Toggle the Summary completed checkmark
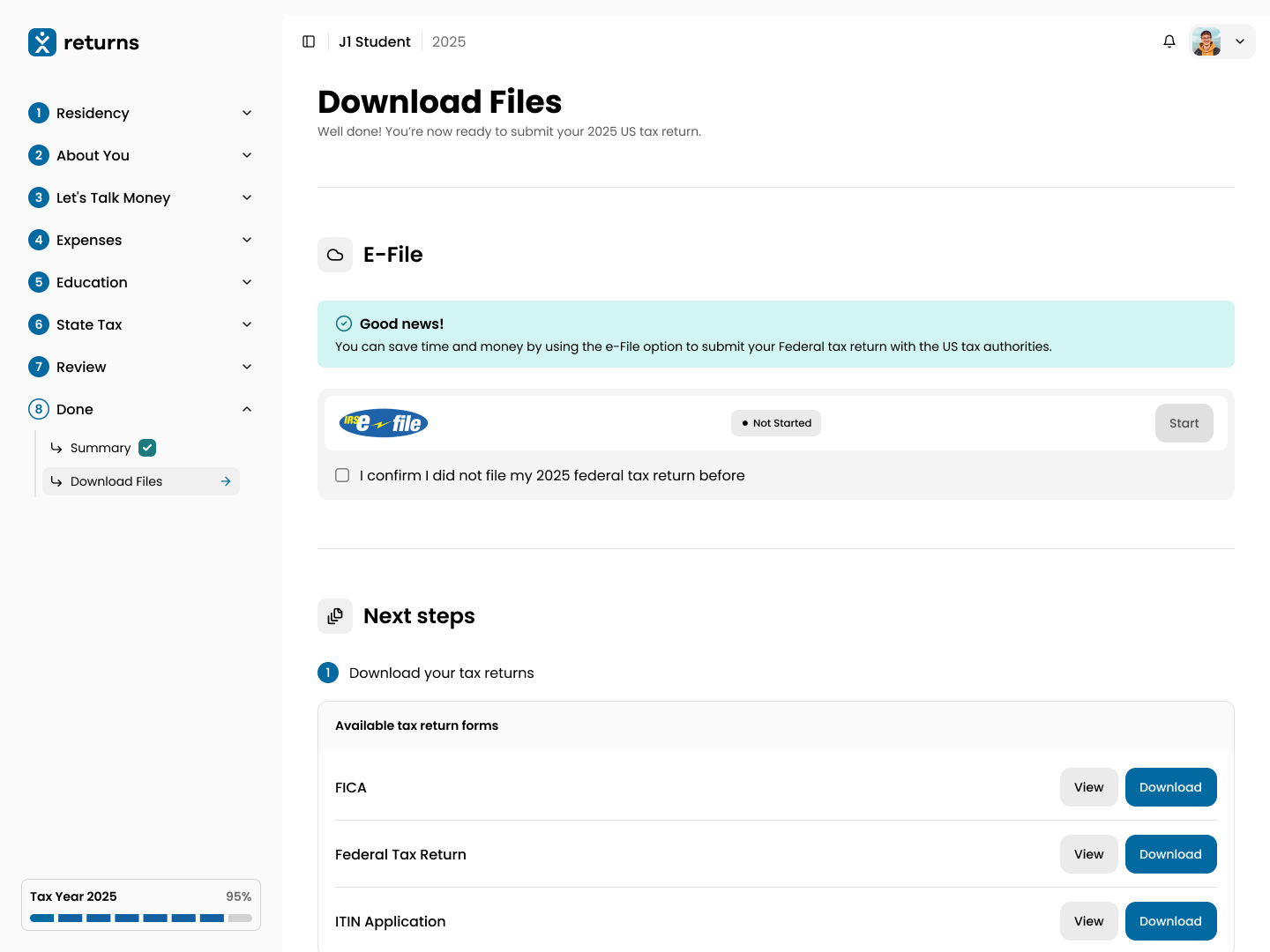The width and height of the screenshot is (1270, 952). click(x=147, y=448)
